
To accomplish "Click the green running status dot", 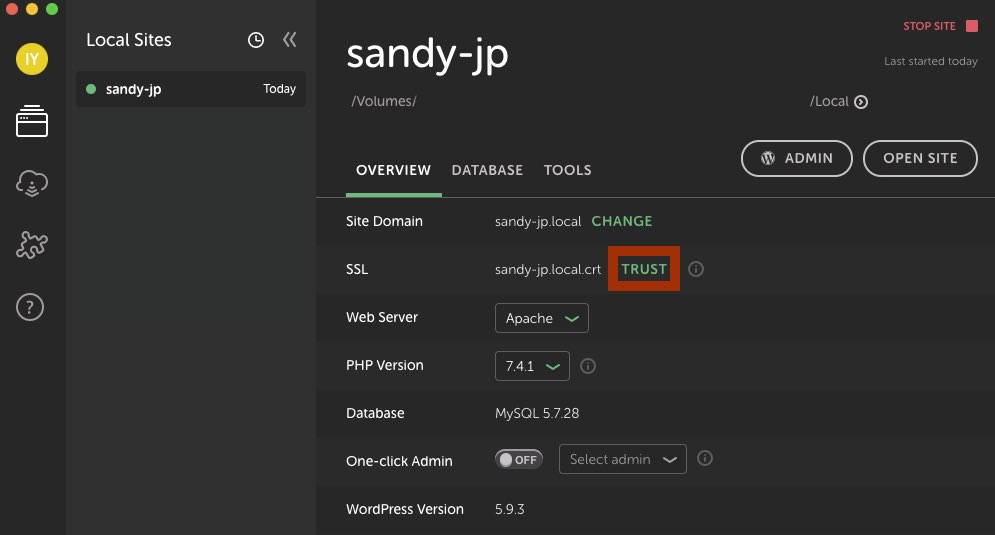I will [91, 89].
